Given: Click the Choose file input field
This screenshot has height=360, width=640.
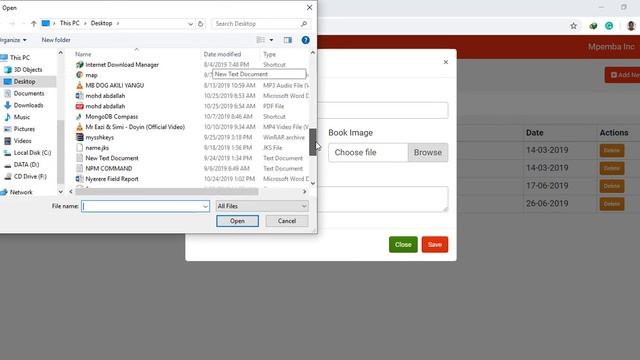Looking at the screenshot, I should coord(368,152).
